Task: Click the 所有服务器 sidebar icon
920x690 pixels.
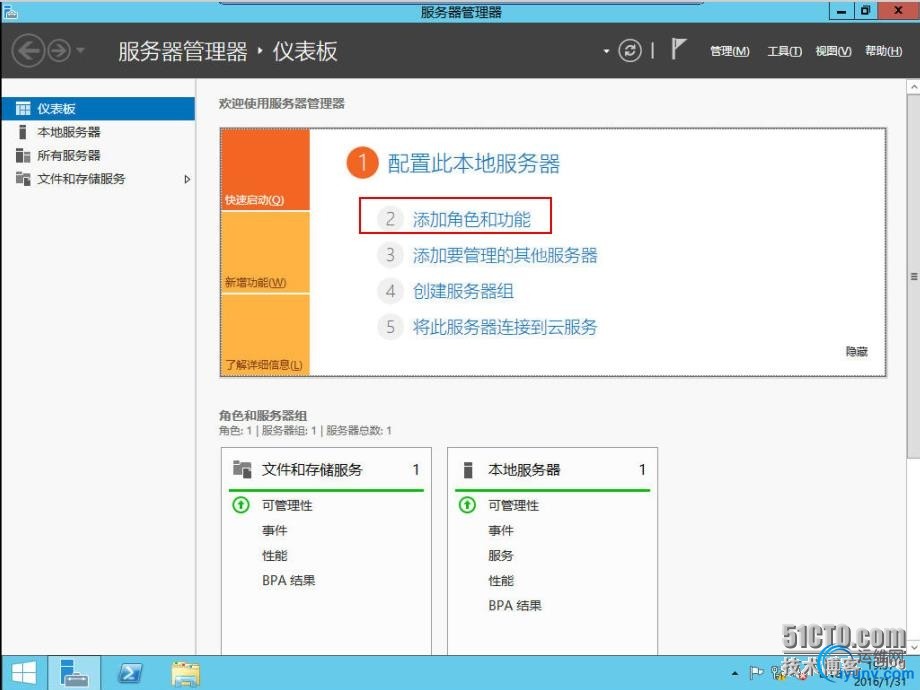Action: (x=23, y=155)
